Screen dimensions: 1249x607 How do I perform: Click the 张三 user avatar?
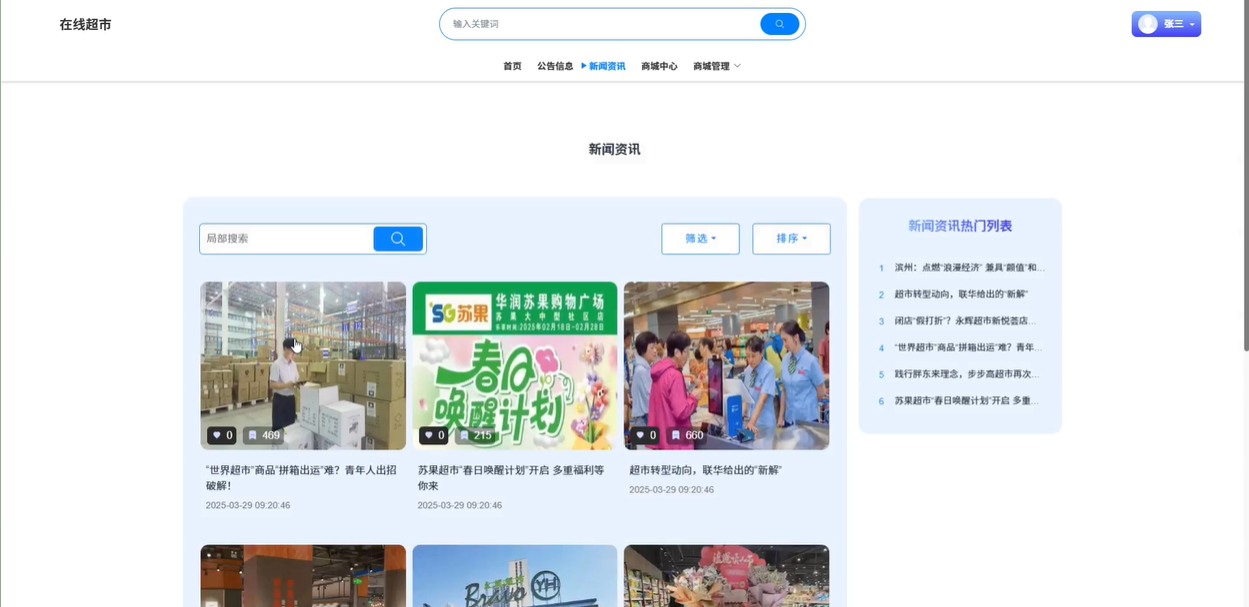click(1148, 24)
